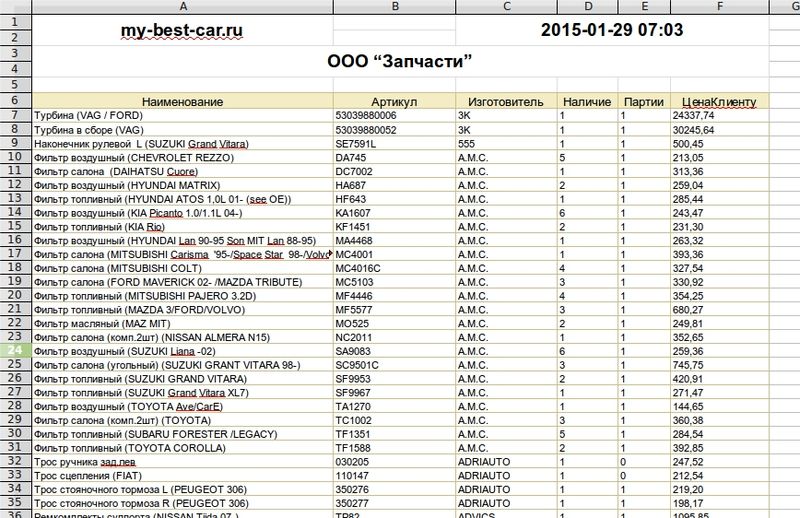
Task: Click the Наличие header cell
Action: tap(588, 101)
